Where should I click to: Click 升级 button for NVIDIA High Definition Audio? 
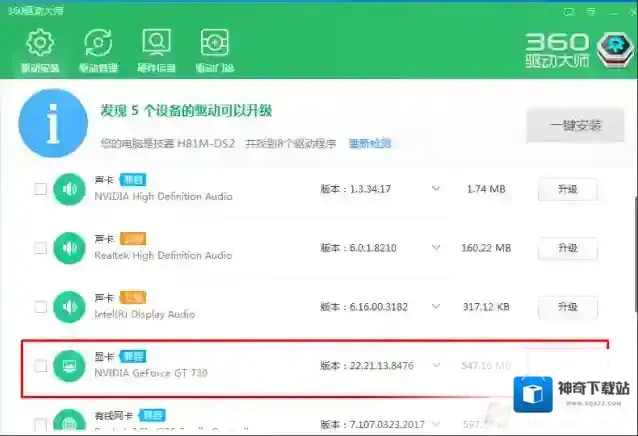(567, 189)
